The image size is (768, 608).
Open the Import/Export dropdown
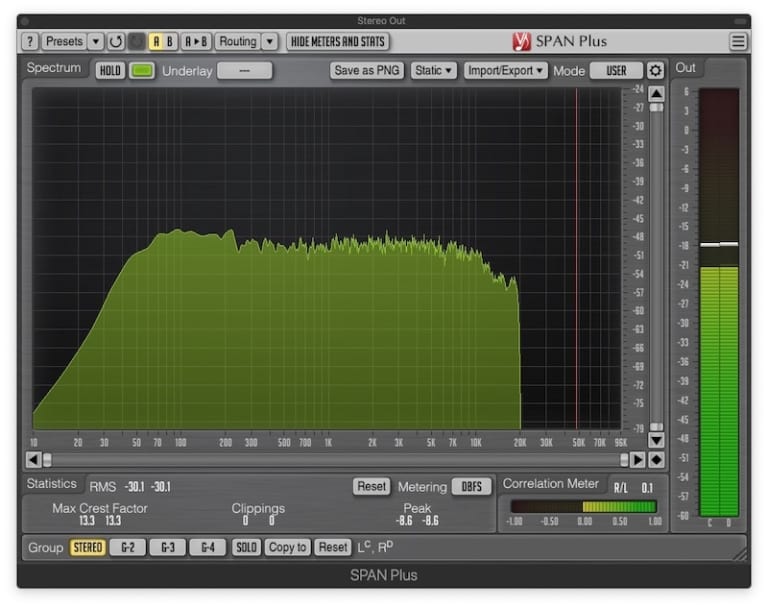[x=506, y=71]
